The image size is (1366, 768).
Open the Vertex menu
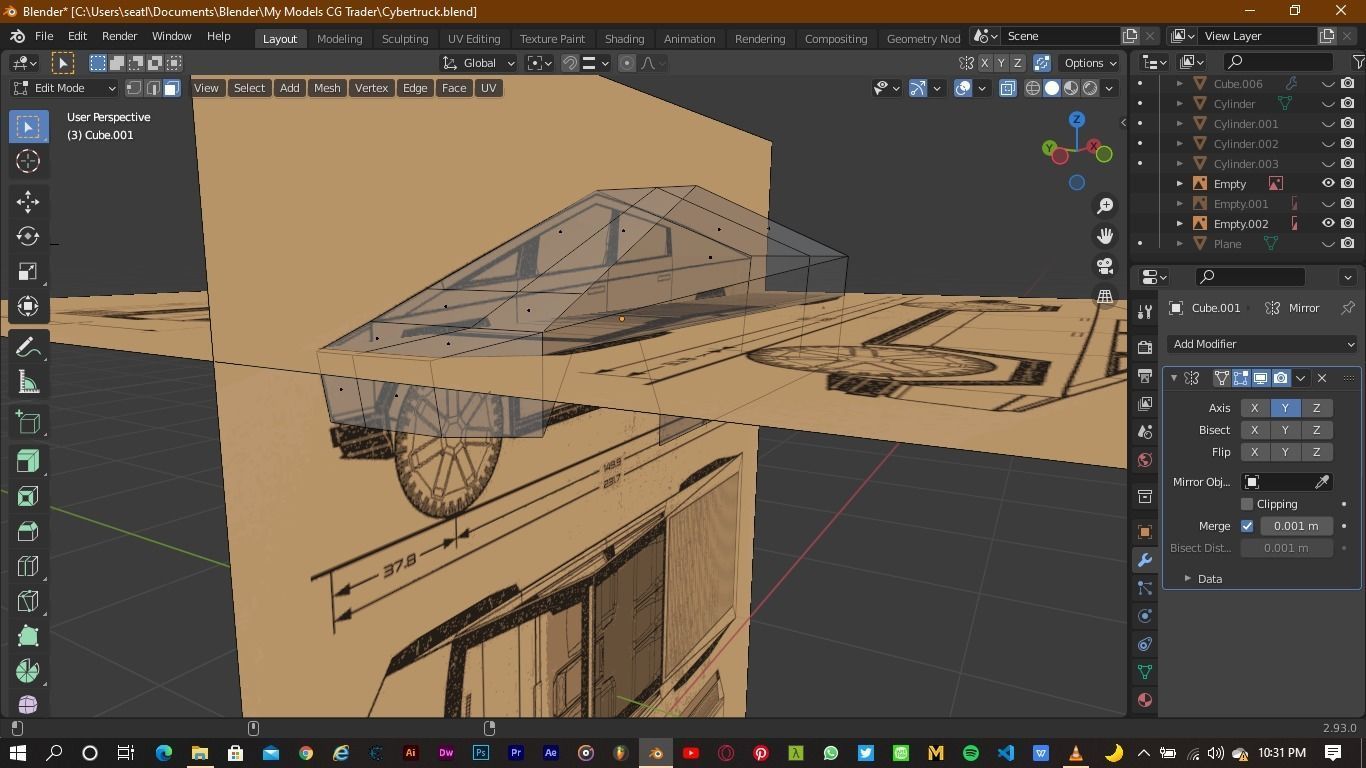pos(371,88)
